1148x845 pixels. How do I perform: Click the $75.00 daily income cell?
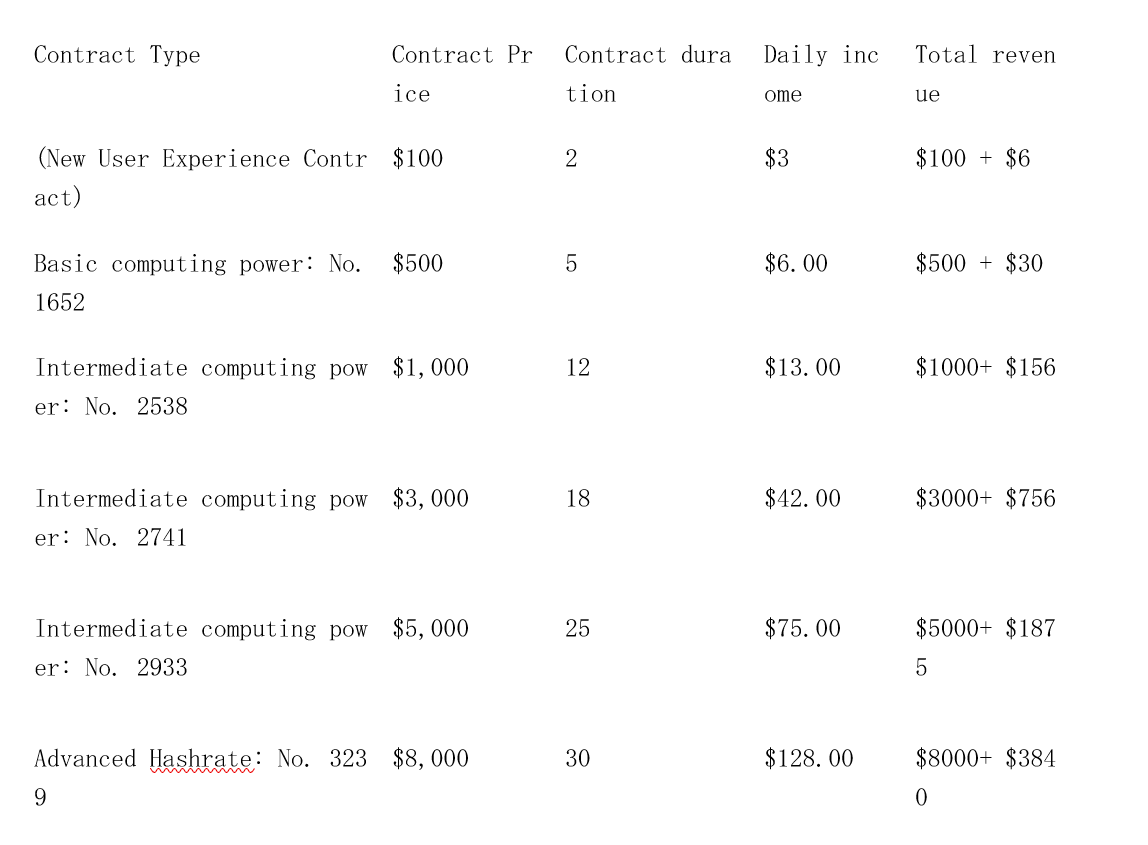(801, 629)
